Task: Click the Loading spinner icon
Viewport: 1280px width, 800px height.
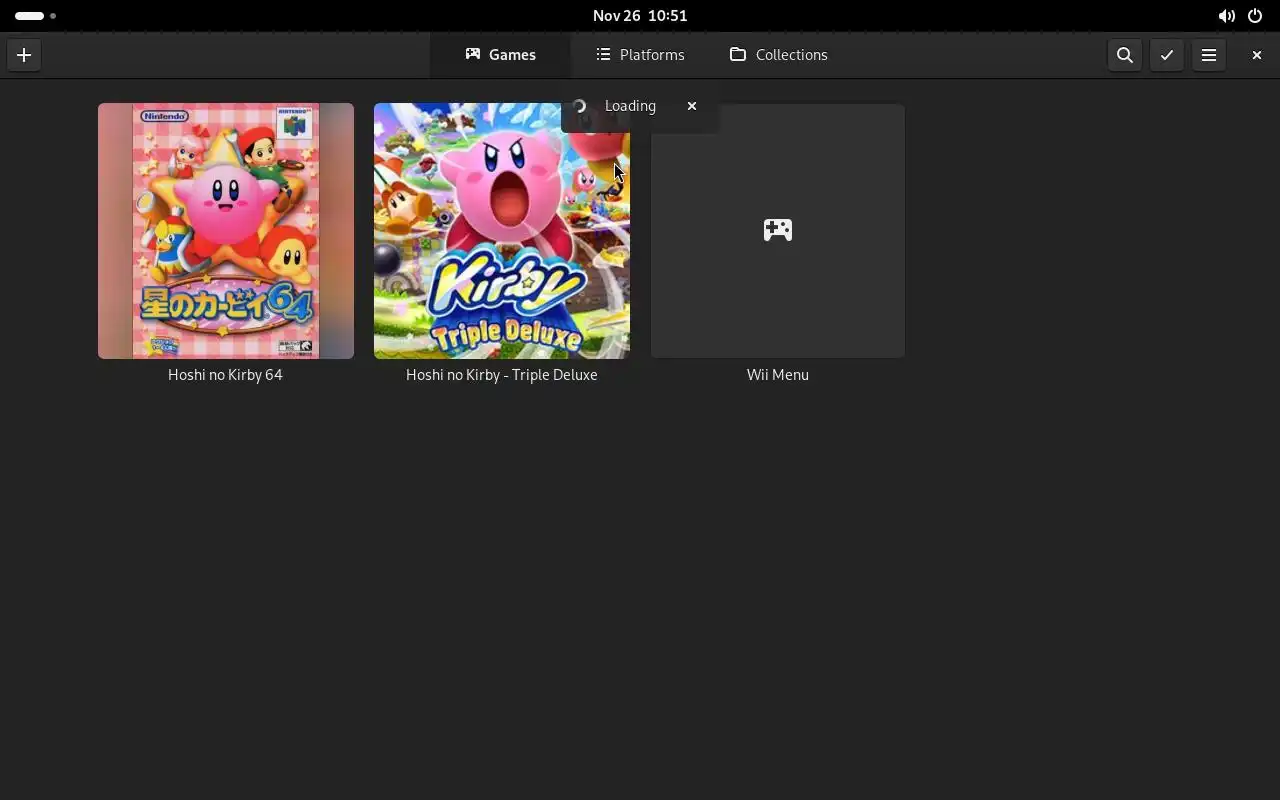Action: click(579, 106)
